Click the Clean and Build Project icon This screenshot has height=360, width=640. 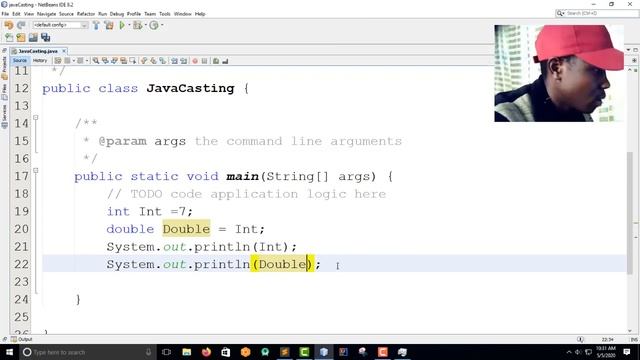(x=109, y=25)
